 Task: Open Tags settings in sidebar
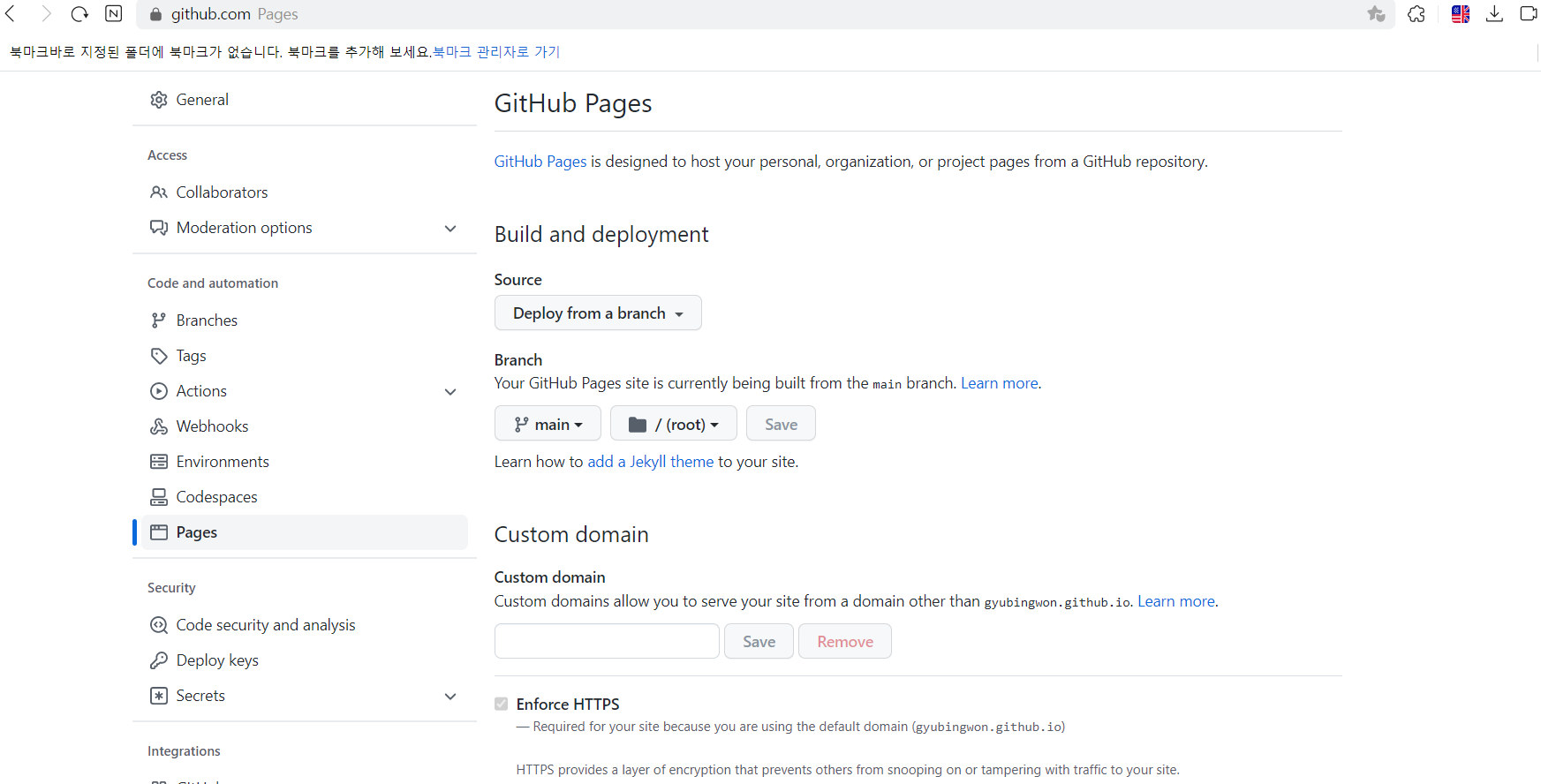pyautogui.click(x=305, y=356)
